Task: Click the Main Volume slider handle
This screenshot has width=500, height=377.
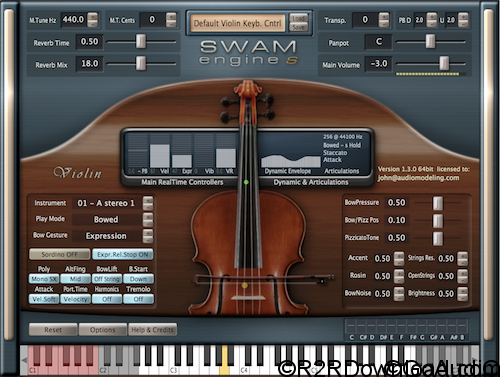Action: click(x=444, y=63)
